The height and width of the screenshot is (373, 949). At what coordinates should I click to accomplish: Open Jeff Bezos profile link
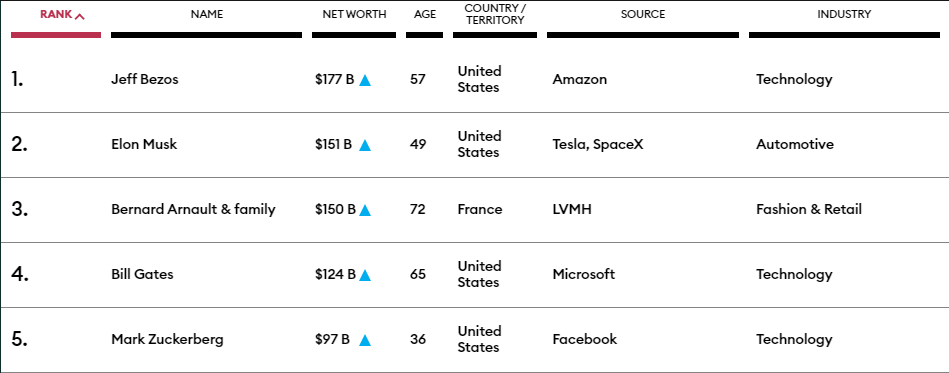pos(145,79)
